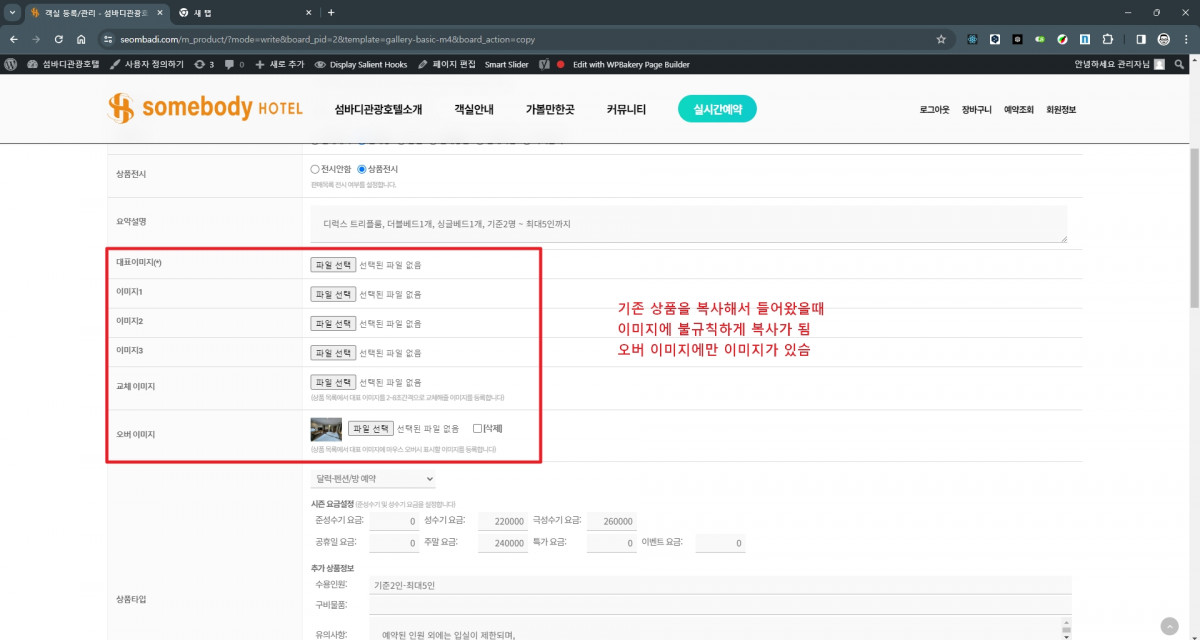
Task: Open the 예약조회 link
Action: [x=1018, y=109]
